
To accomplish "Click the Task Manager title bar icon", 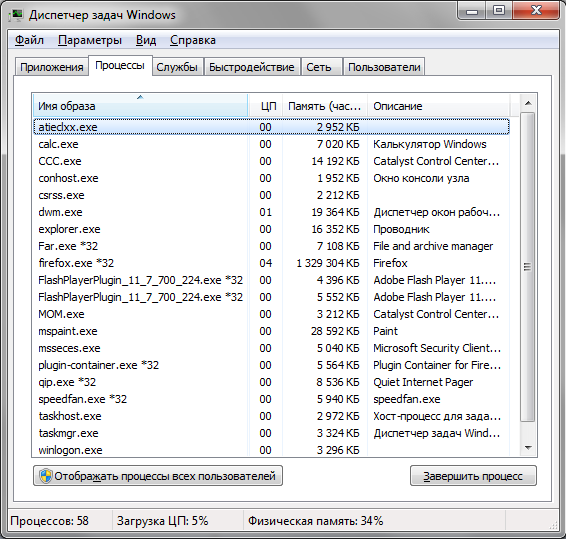I will (x=17, y=15).
